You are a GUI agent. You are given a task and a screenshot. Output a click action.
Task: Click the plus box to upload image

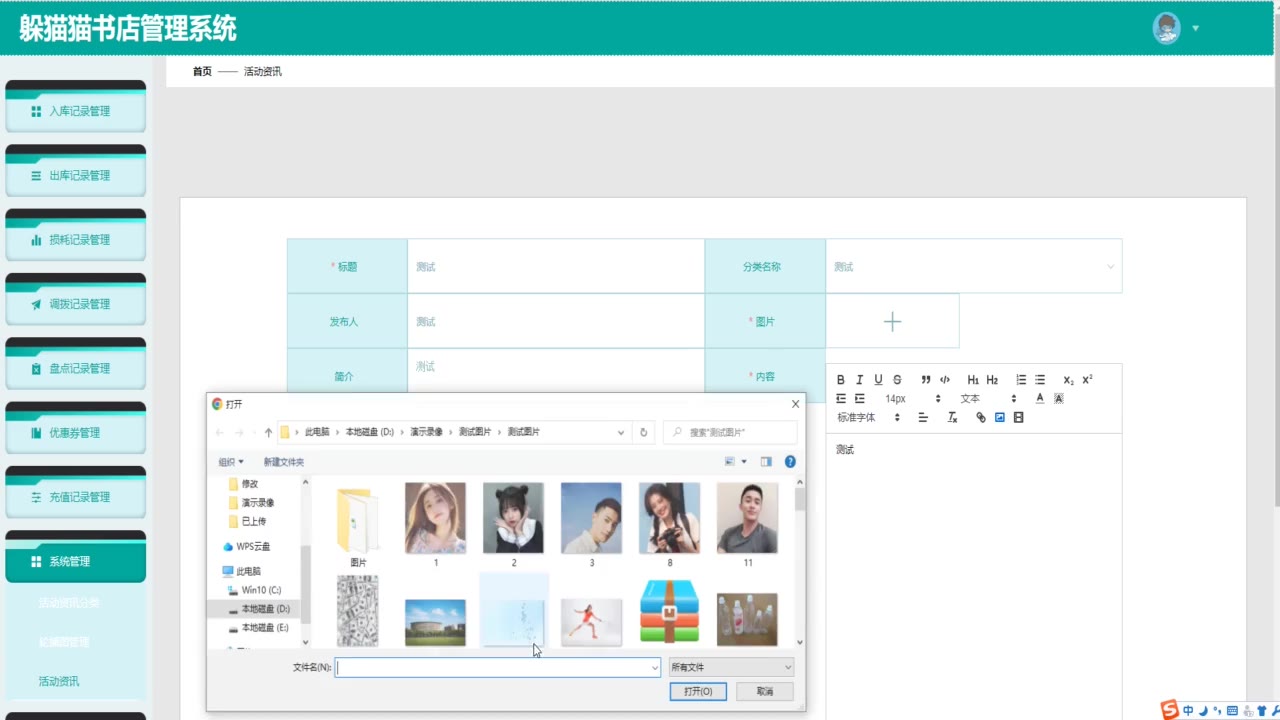[892, 321]
